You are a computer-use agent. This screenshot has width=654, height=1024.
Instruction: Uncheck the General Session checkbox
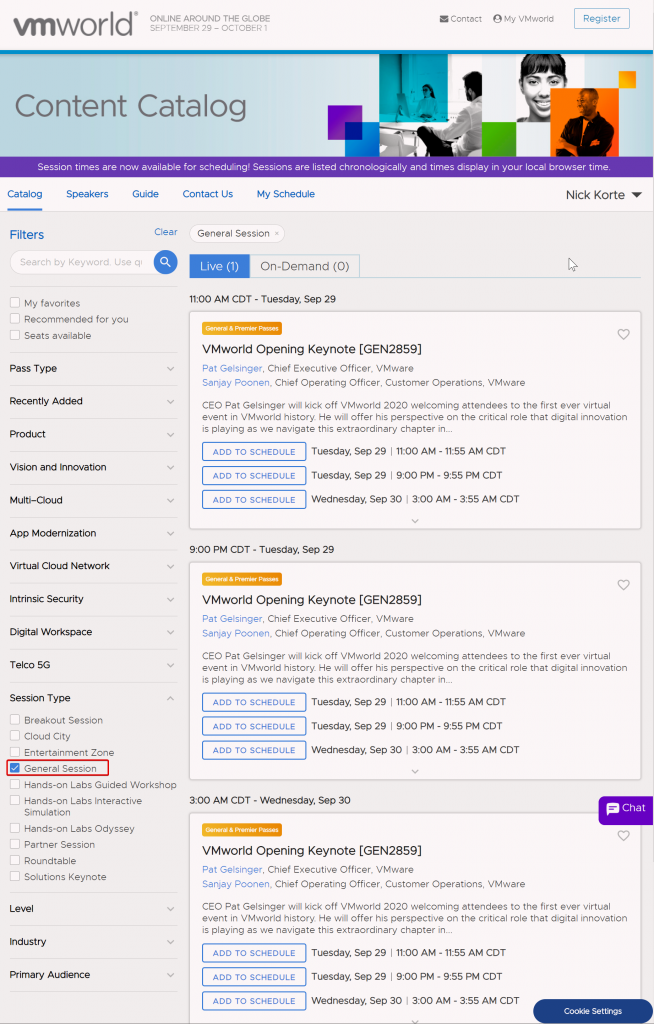(x=14, y=769)
